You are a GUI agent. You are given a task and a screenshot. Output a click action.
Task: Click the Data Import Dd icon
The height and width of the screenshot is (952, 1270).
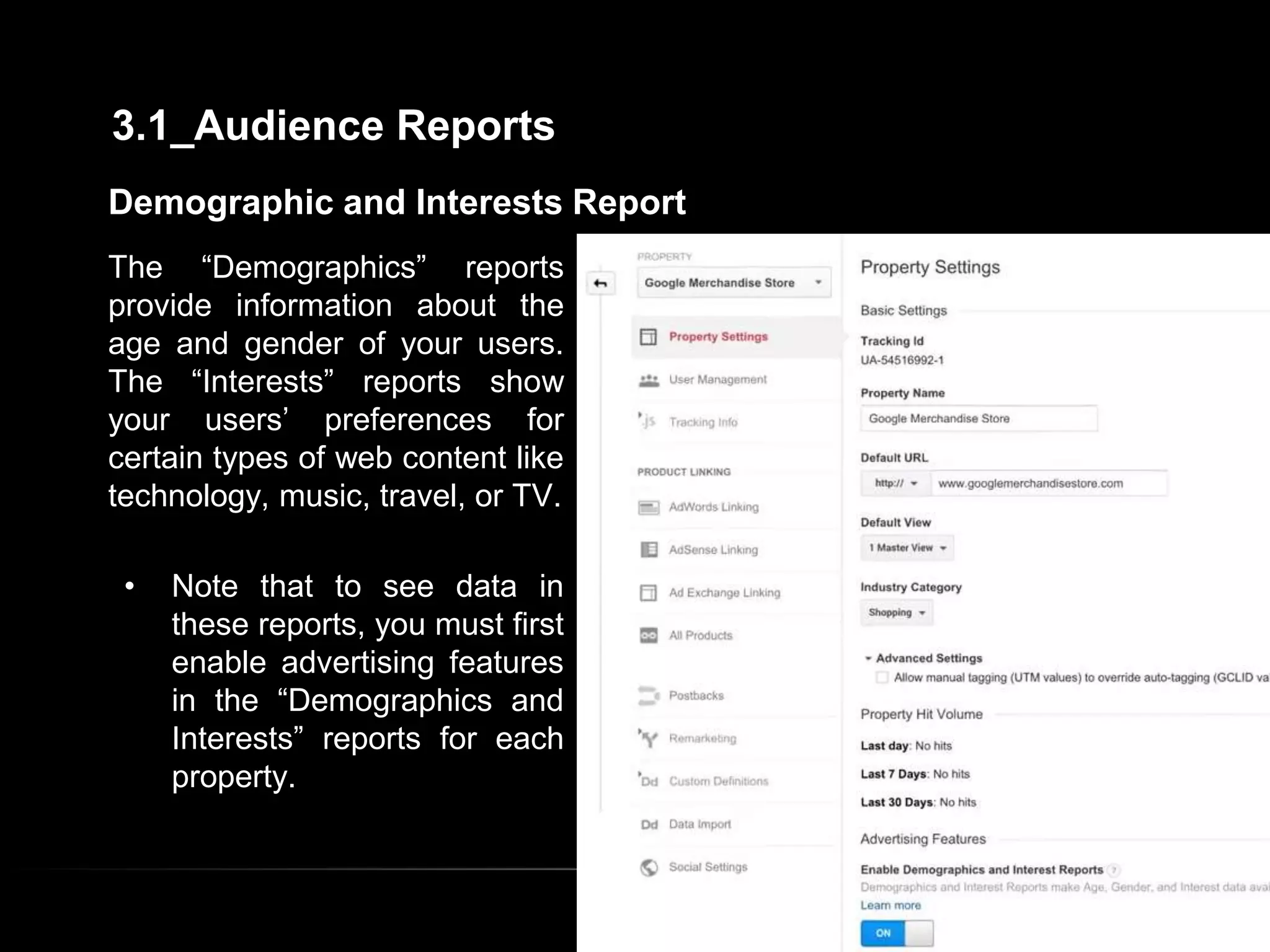click(649, 825)
